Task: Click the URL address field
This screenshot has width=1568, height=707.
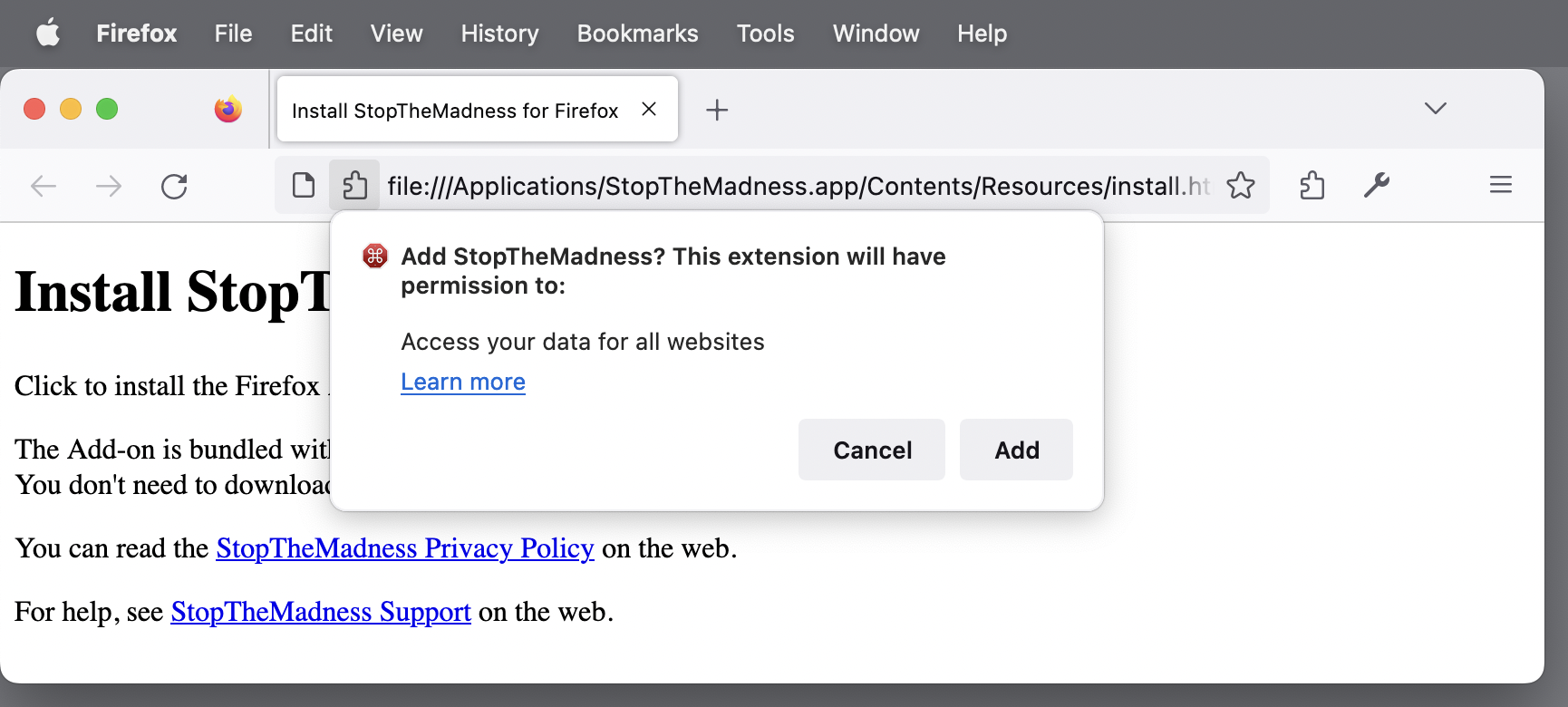Action: 798,186
